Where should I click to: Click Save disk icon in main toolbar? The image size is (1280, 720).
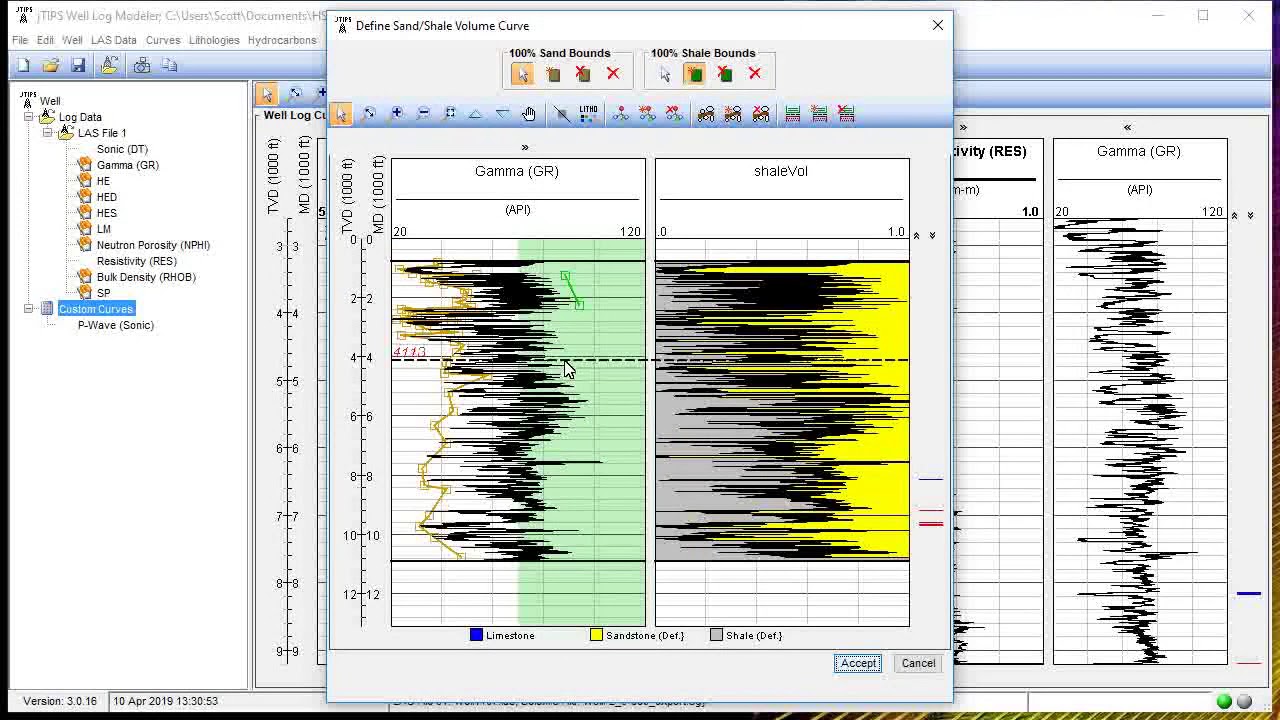point(78,65)
